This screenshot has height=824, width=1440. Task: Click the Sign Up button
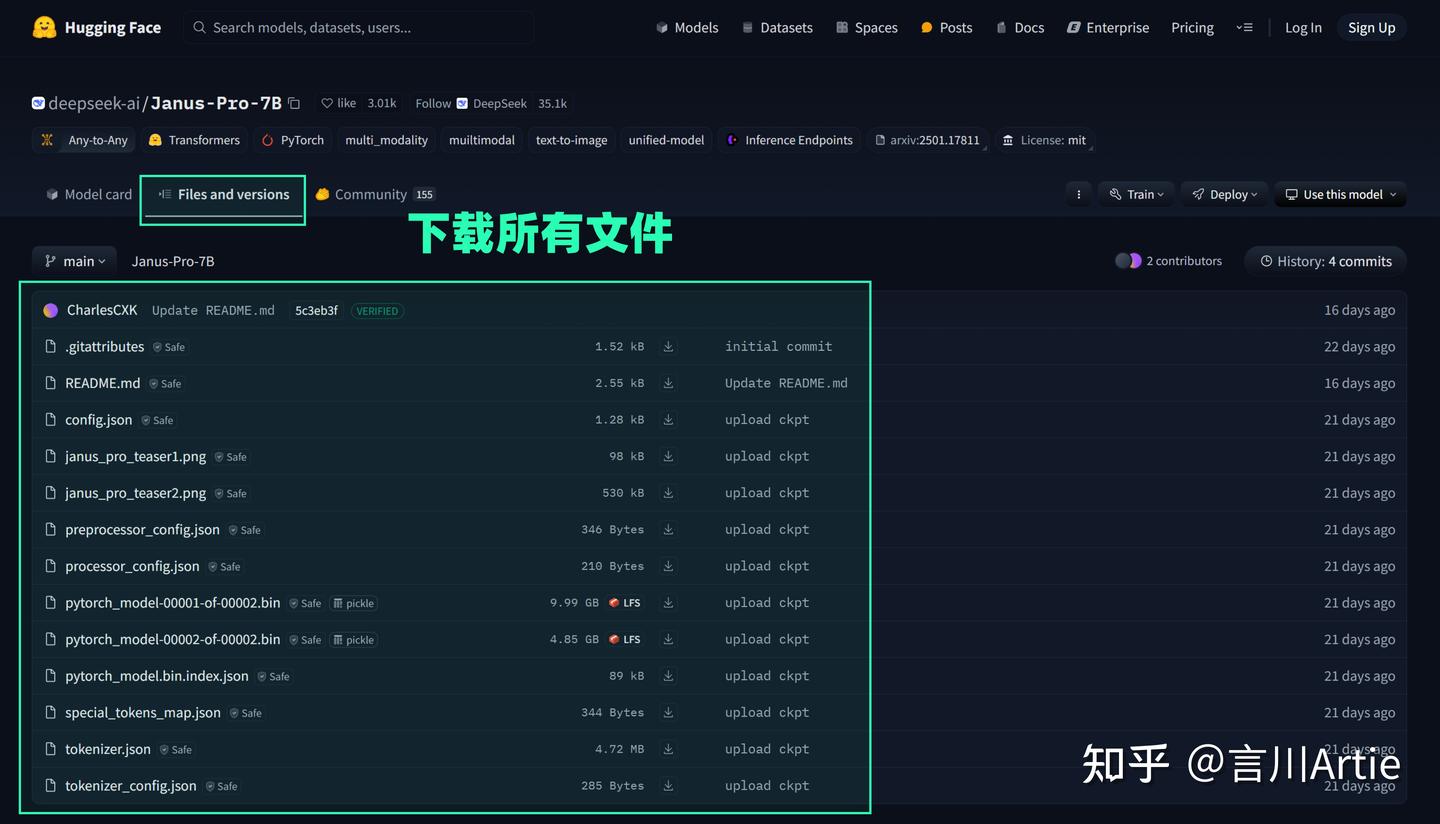(x=1371, y=28)
